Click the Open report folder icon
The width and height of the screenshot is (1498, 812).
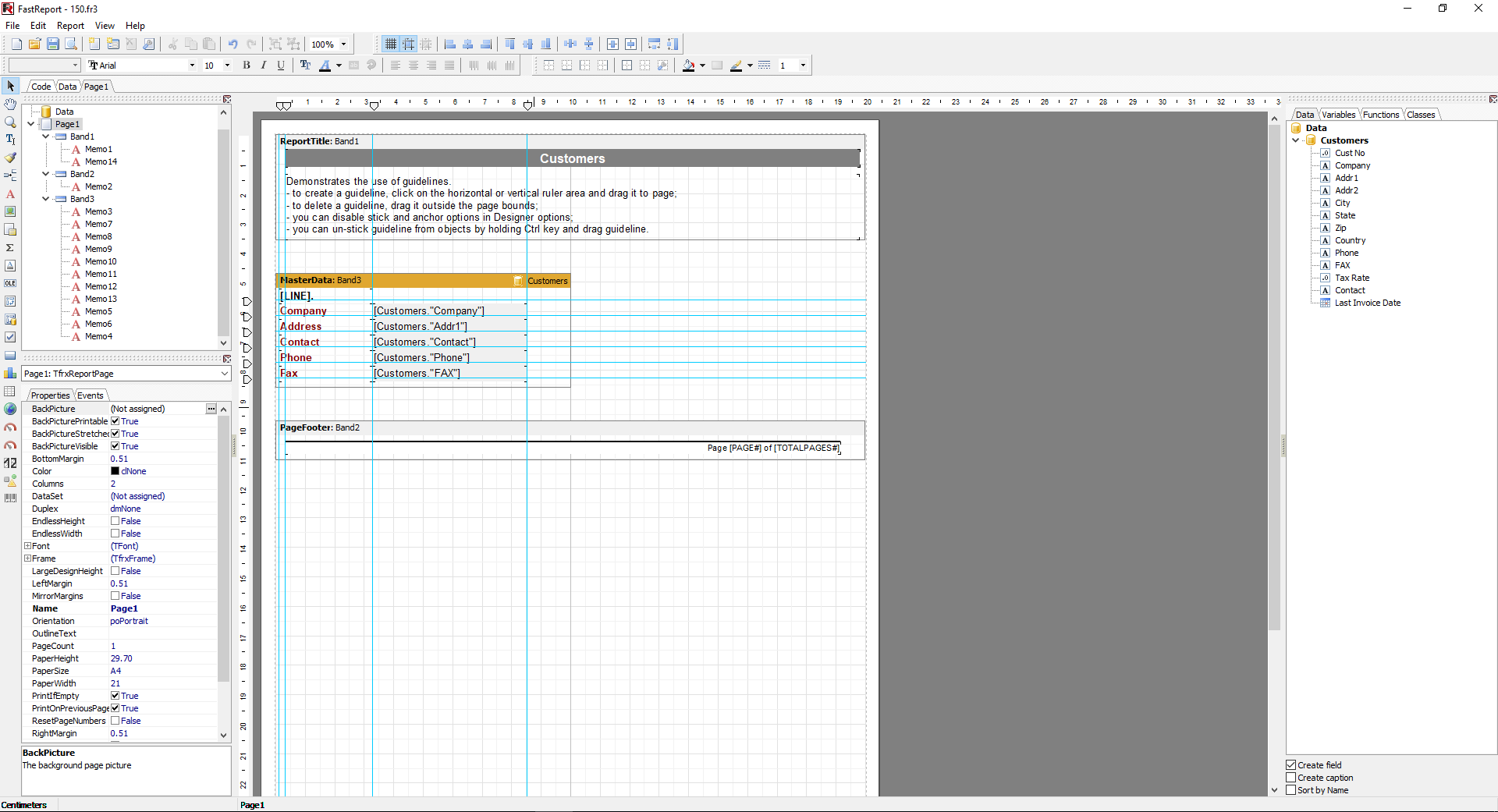pyautogui.click(x=34, y=44)
